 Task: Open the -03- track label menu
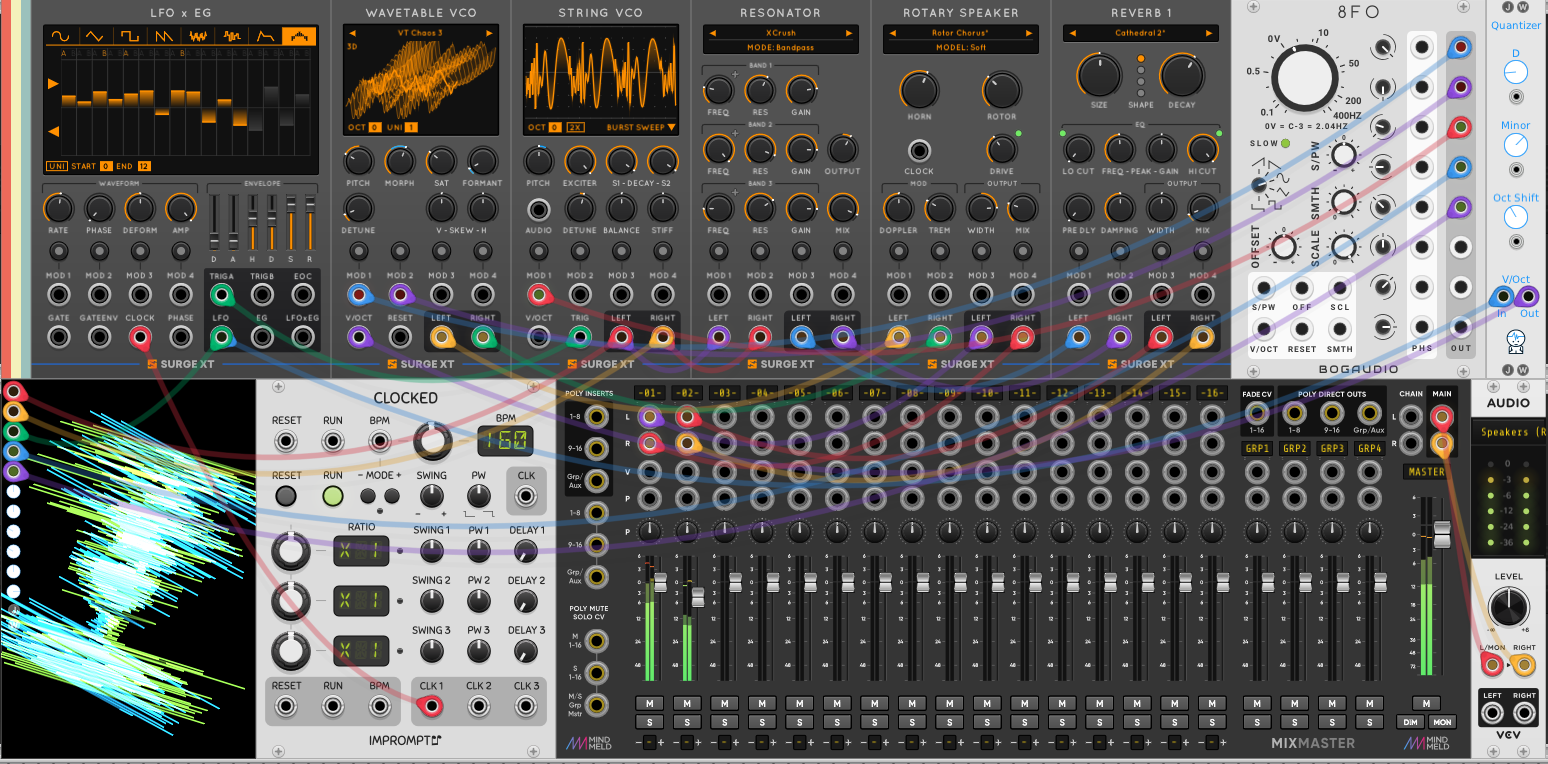(724, 392)
